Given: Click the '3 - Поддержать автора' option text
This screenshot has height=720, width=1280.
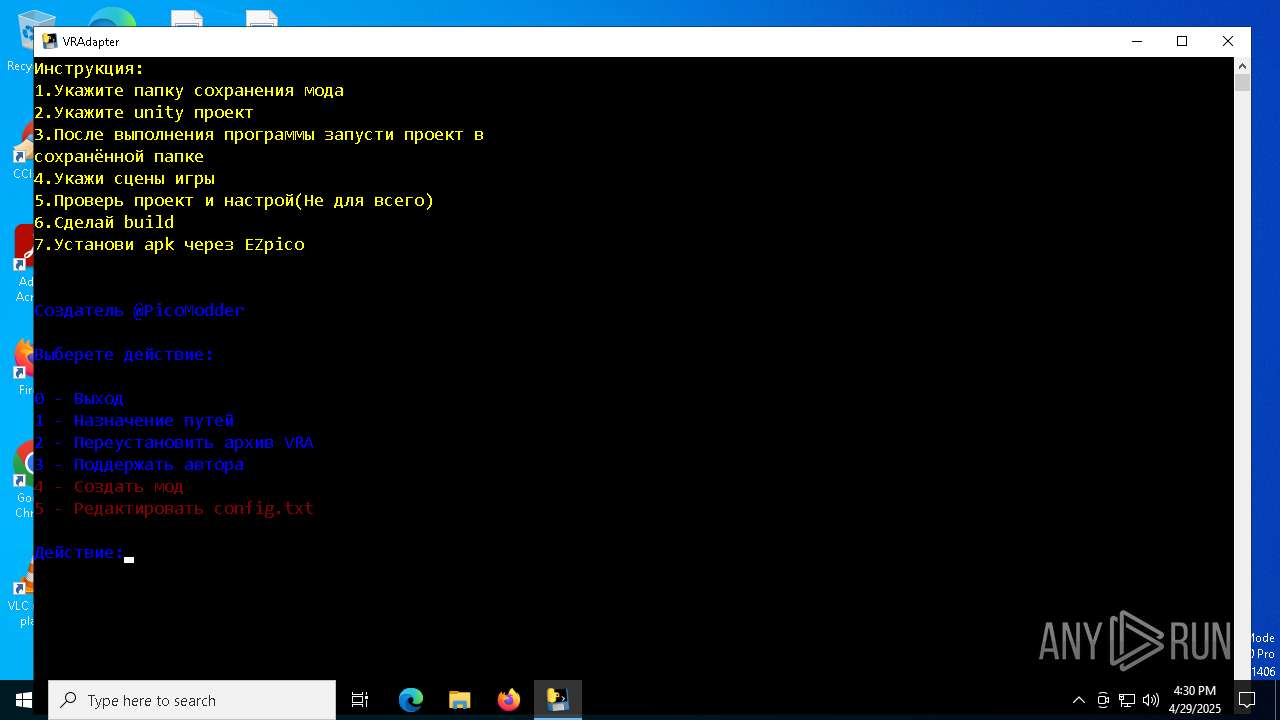Looking at the screenshot, I should pos(139,464).
